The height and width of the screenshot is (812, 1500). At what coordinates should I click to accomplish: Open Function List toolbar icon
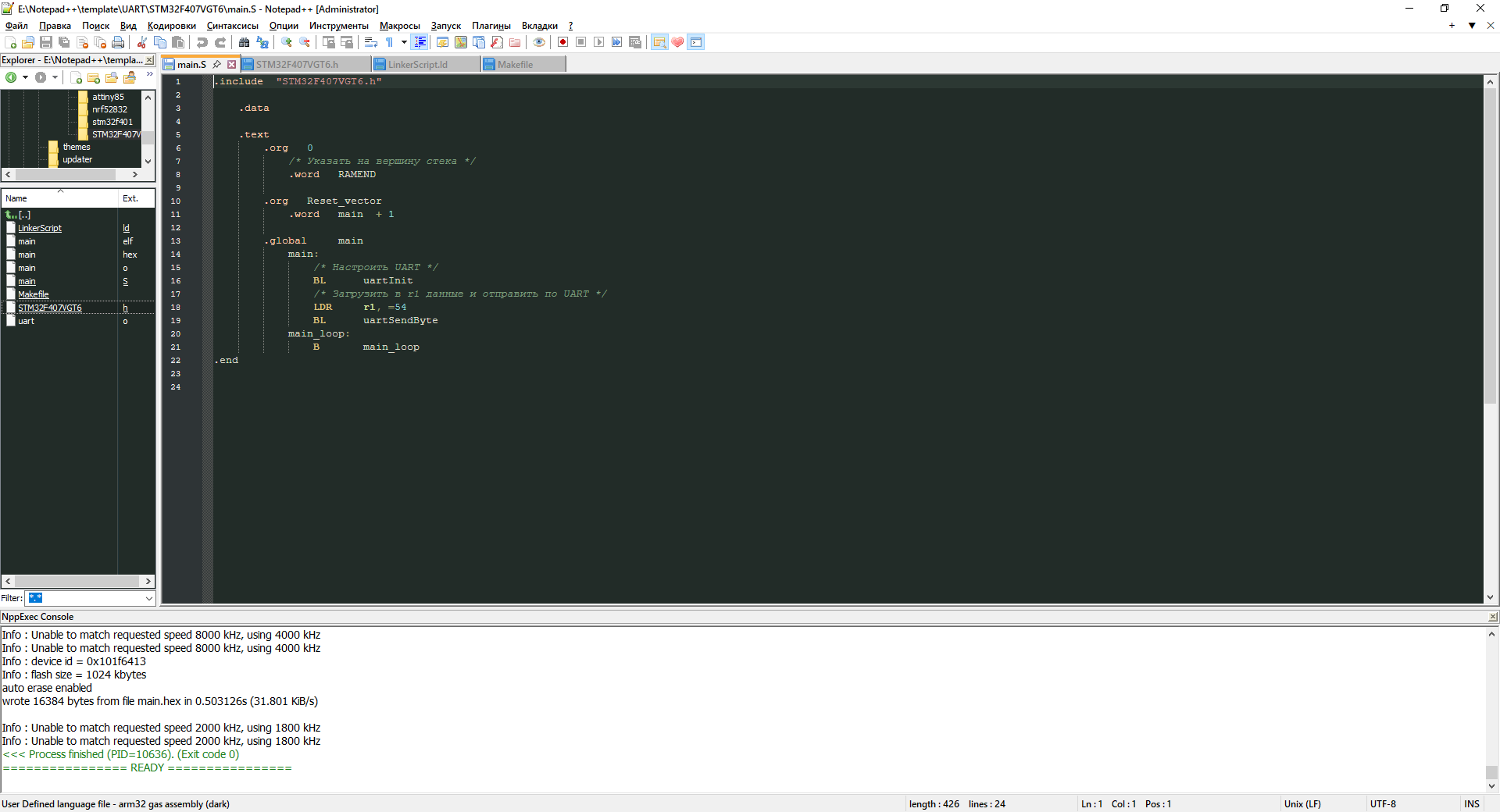pos(497,42)
